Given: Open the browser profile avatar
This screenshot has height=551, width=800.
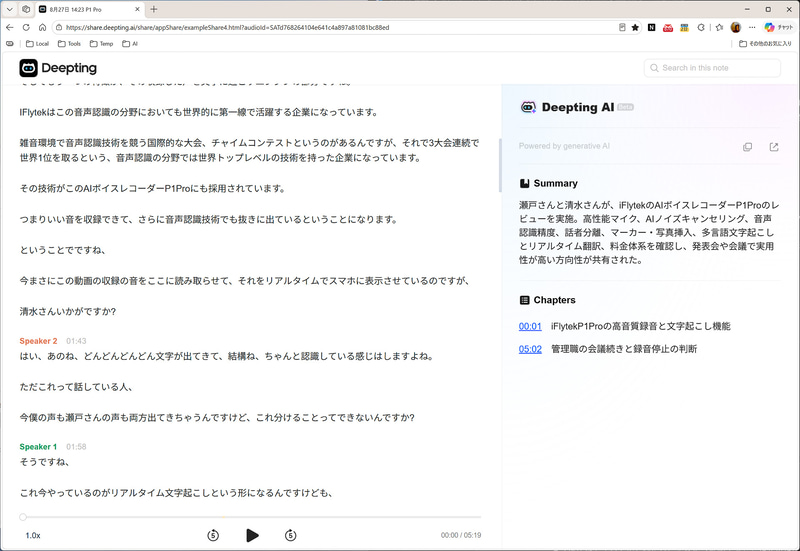Looking at the screenshot, I should [736, 28].
